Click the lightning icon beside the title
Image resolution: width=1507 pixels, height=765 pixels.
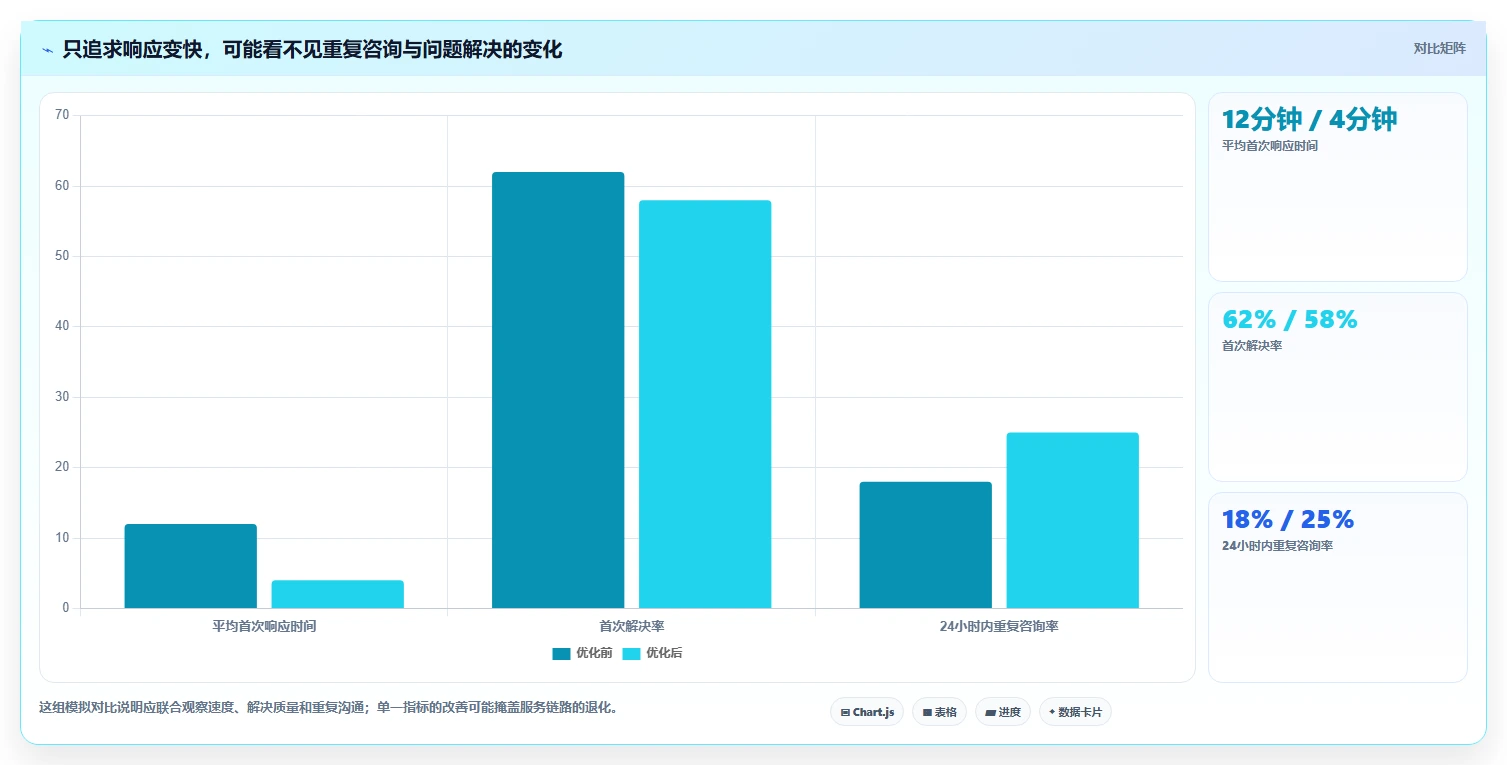pos(47,50)
